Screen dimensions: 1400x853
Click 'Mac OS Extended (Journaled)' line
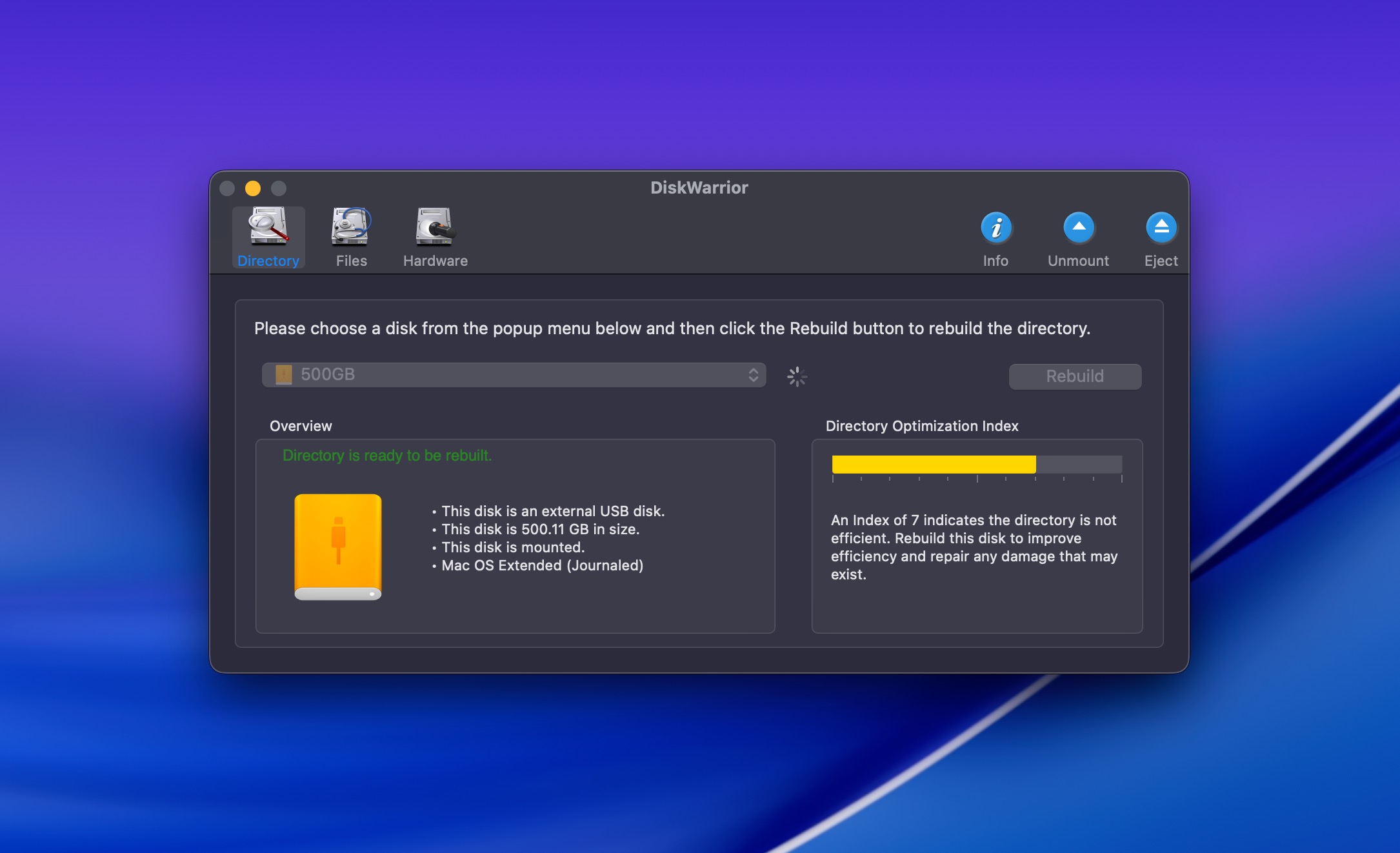[543, 565]
